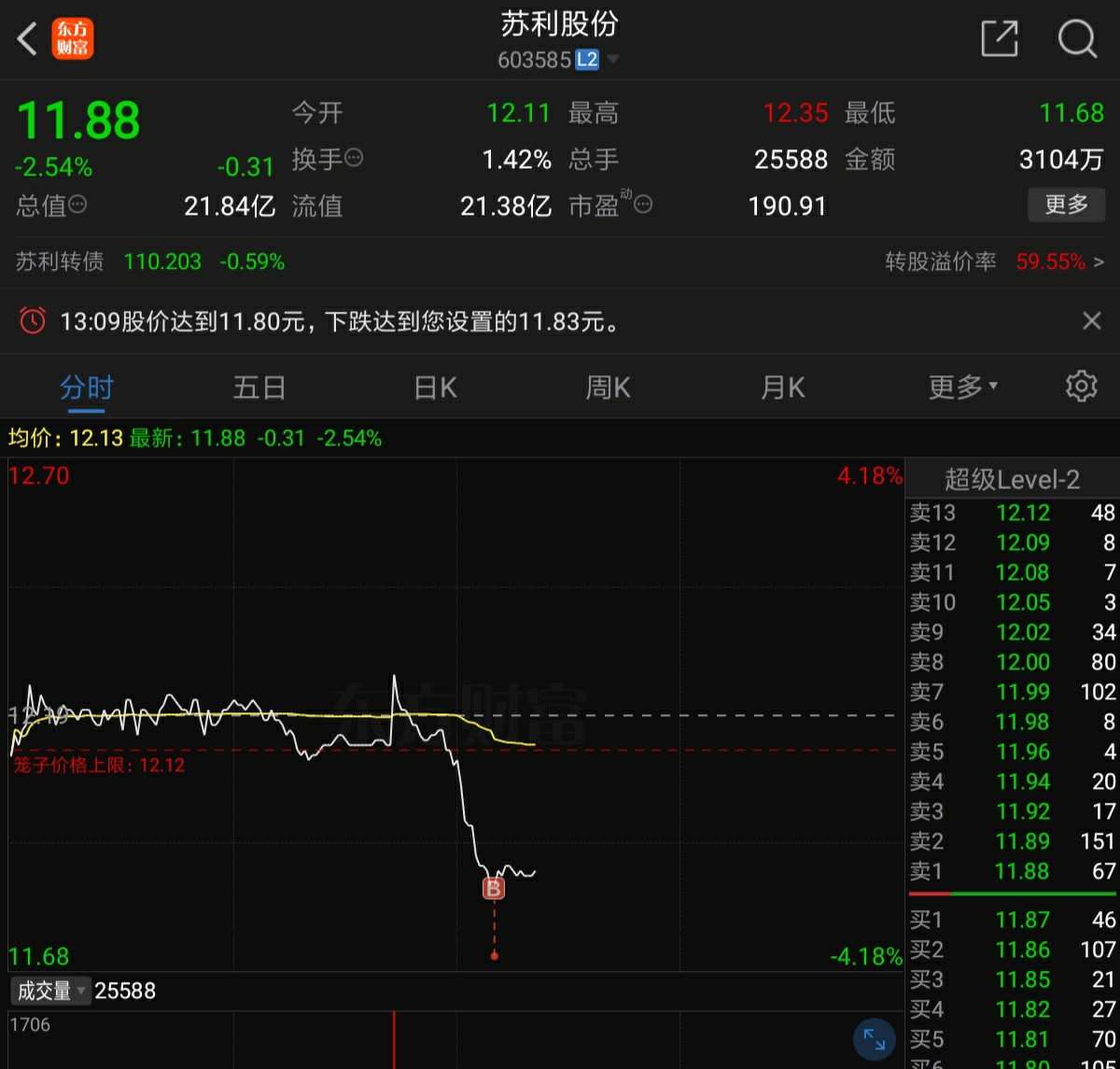Tap the info icon beside 市盈
Image resolution: width=1120 pixels, height=1069 pixels.
pyautogui.click(x=643, y=204)
